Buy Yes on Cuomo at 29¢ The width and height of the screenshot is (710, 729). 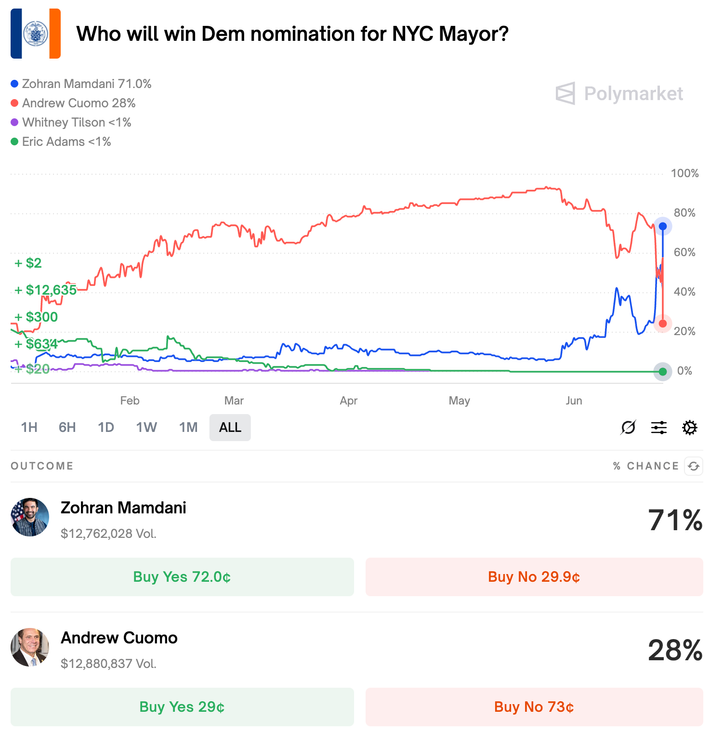(182, 707)
